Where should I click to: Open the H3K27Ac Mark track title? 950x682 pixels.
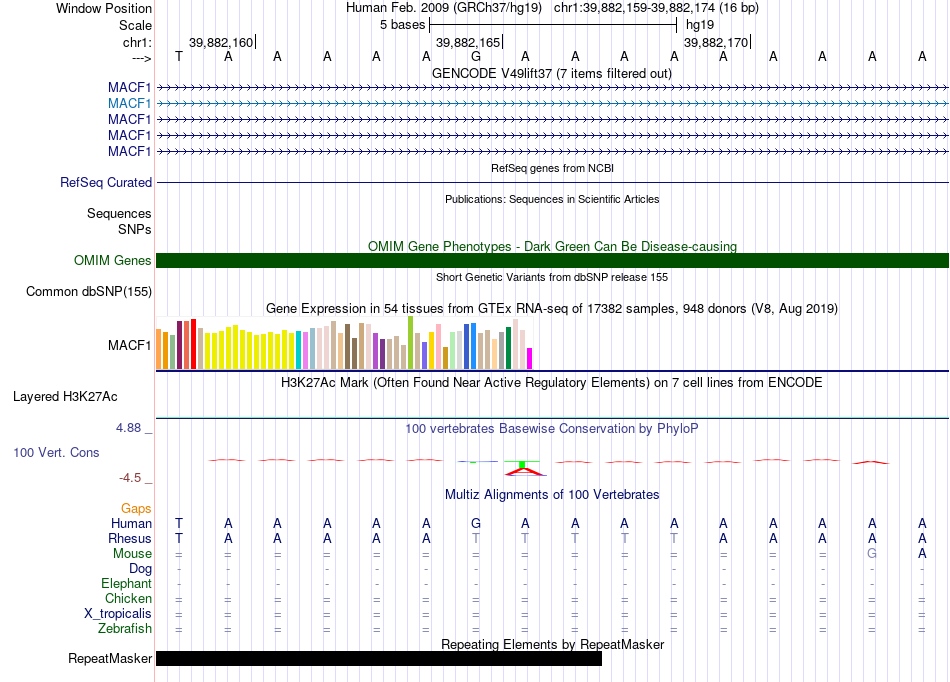coord(552,383)
